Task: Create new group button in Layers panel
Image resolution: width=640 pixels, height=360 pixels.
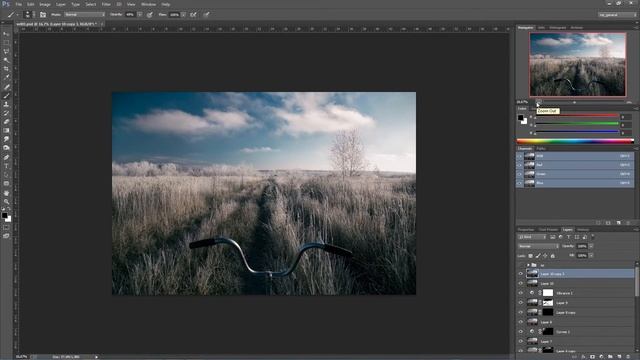Action: click(x=610, y=357)
